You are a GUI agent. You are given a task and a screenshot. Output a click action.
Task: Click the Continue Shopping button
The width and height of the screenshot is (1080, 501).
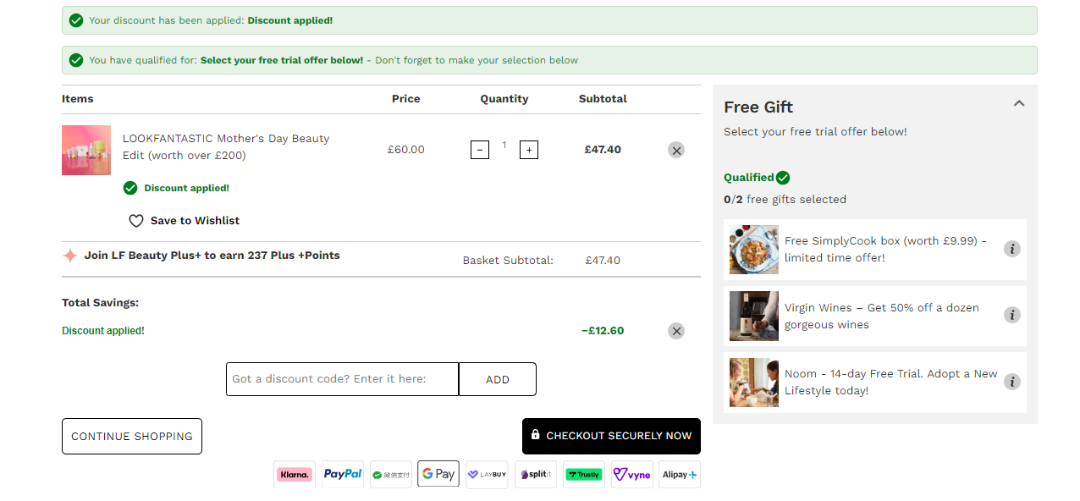pos(132,436)
